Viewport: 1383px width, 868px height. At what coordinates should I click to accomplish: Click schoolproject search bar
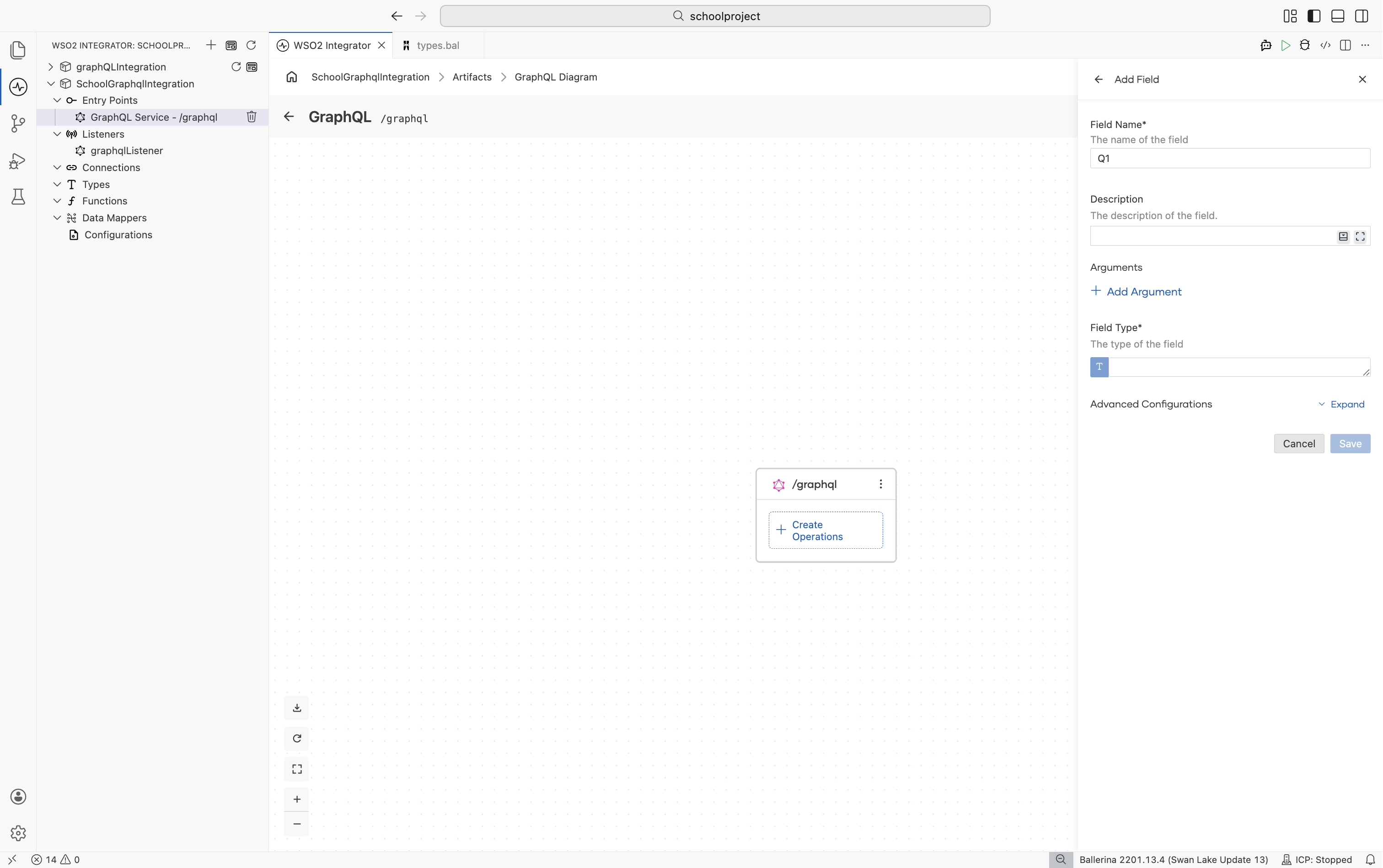click(x=715, y=16)
